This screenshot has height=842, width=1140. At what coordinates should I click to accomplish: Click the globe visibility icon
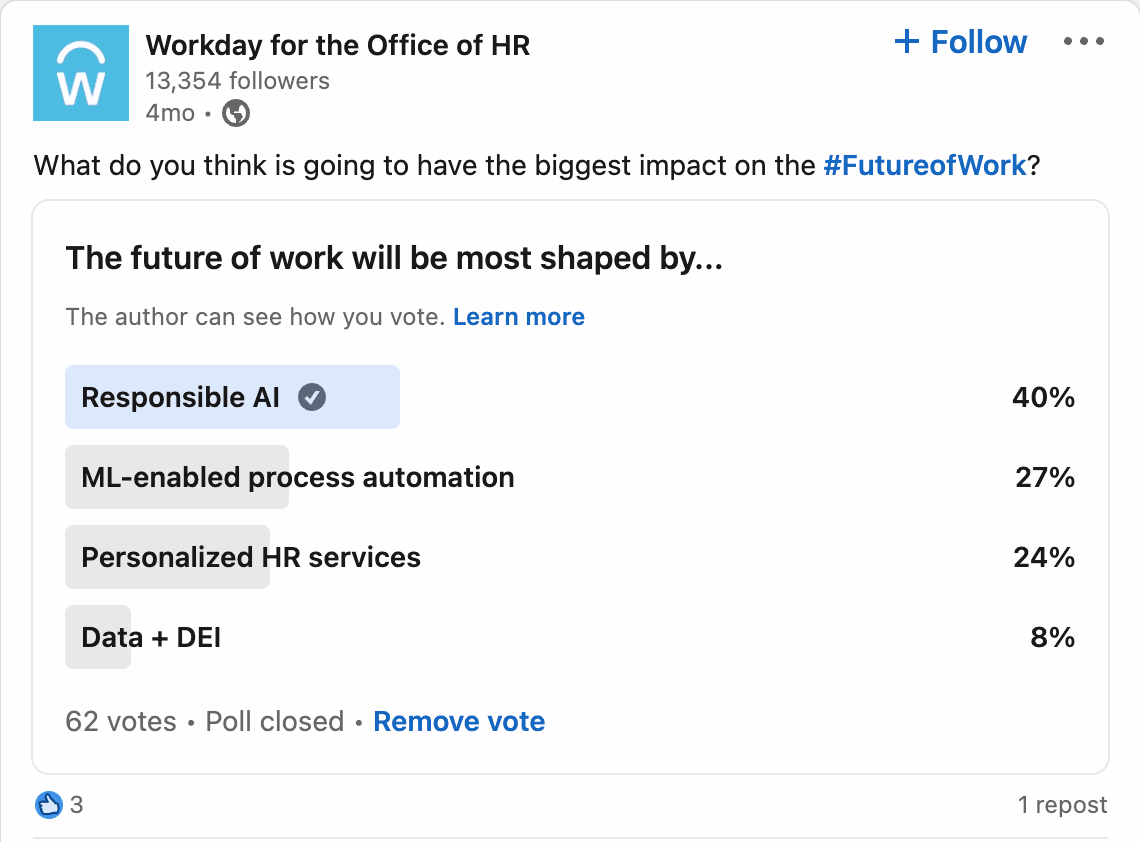click(236, 114)
